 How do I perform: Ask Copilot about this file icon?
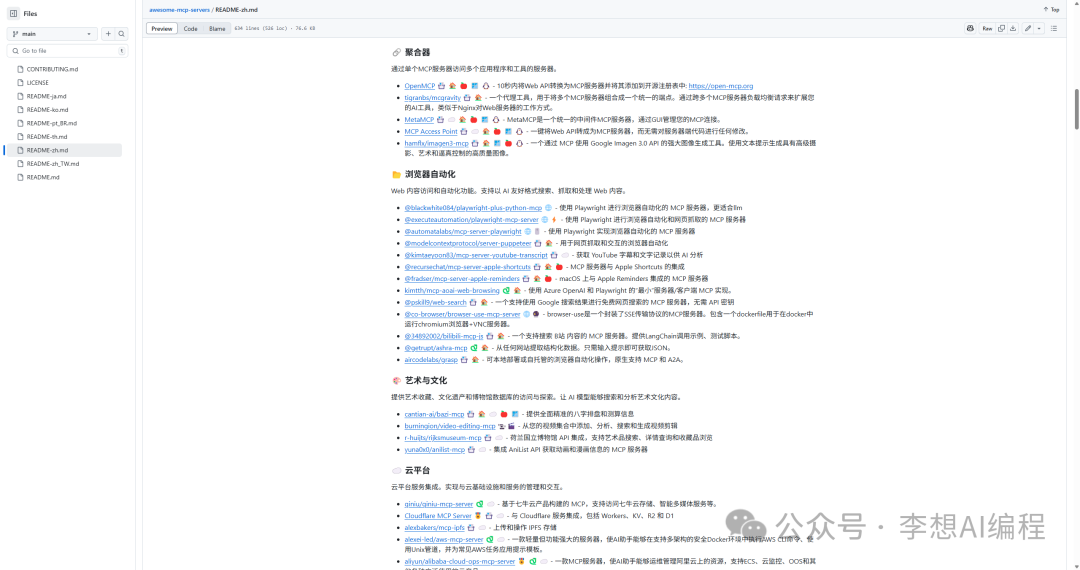(970, 28)
